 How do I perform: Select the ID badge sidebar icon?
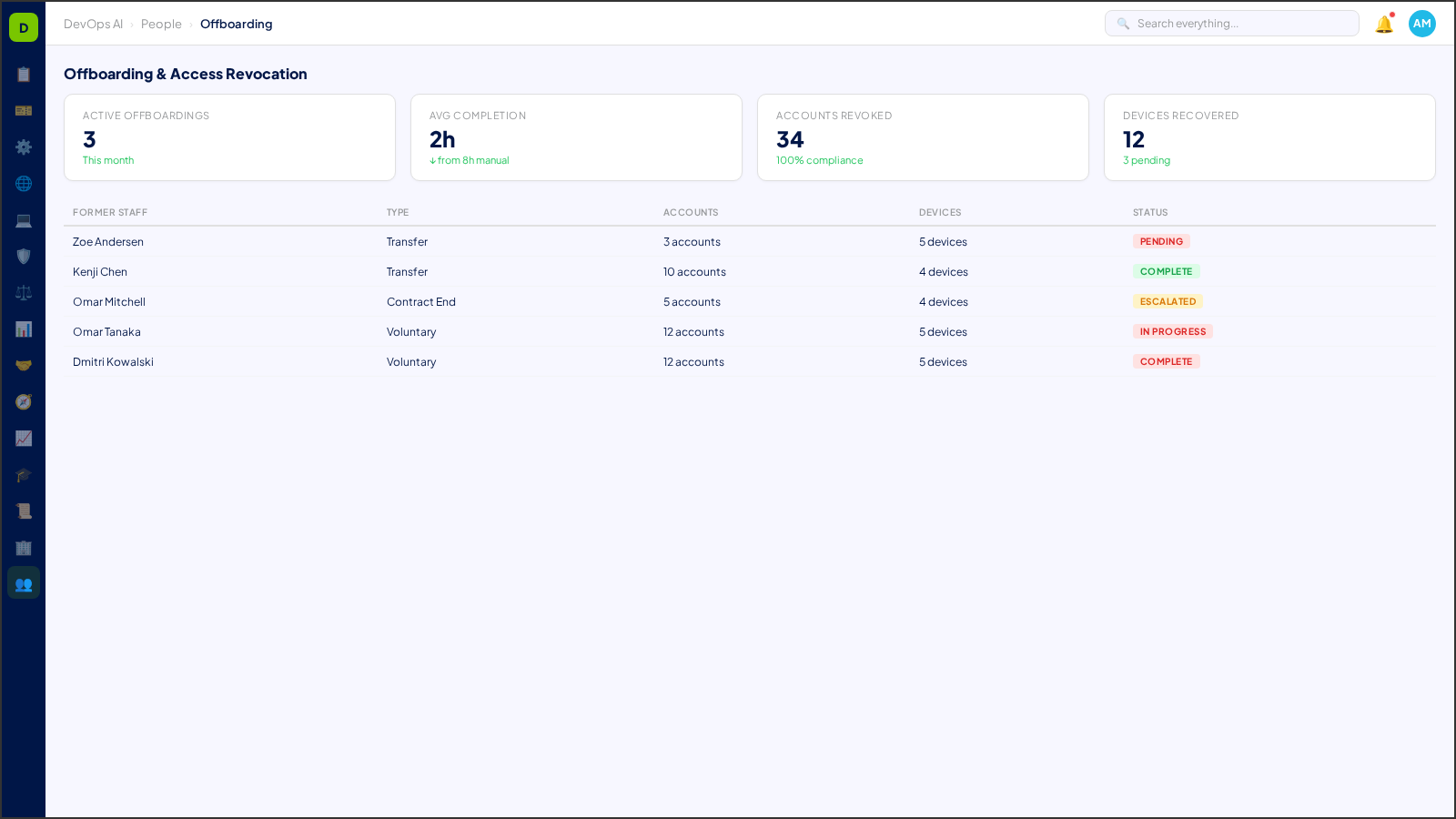click(24, 111)
